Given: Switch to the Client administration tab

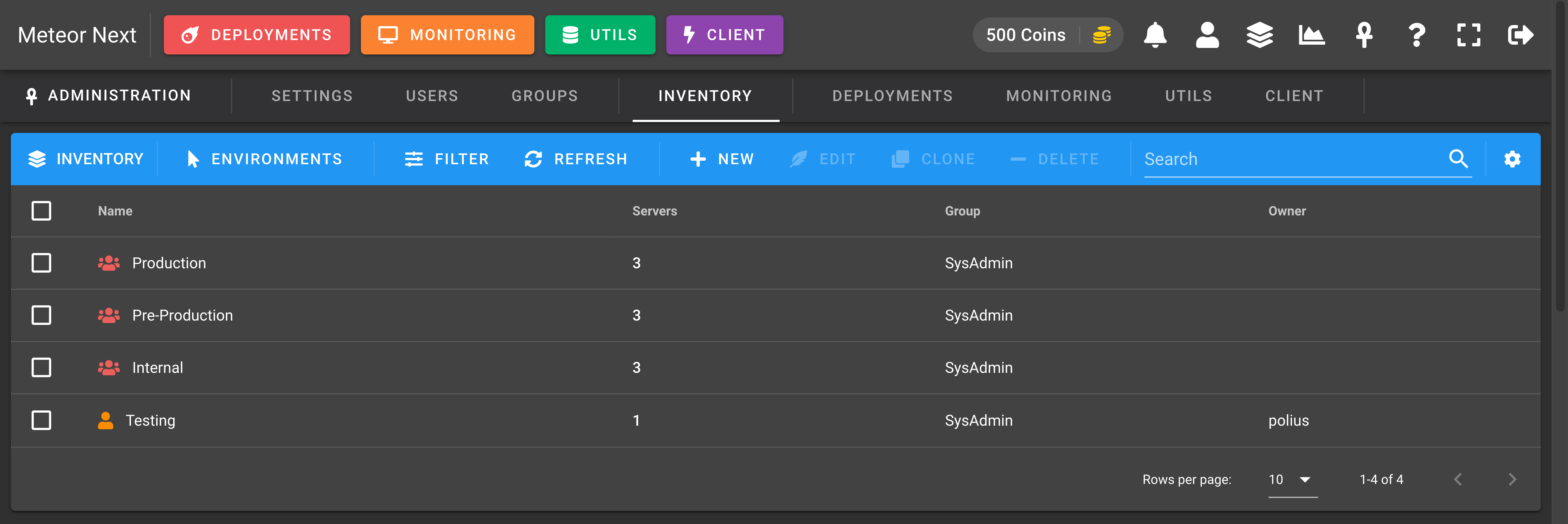Looking at the screenshot, I should pos(1295,96).
